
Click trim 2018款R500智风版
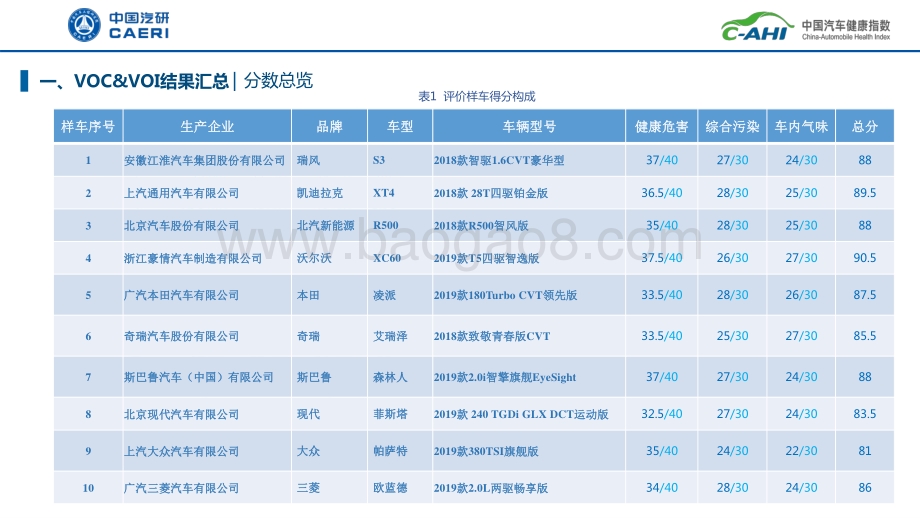pyautogui.click(x=481, y=226)
